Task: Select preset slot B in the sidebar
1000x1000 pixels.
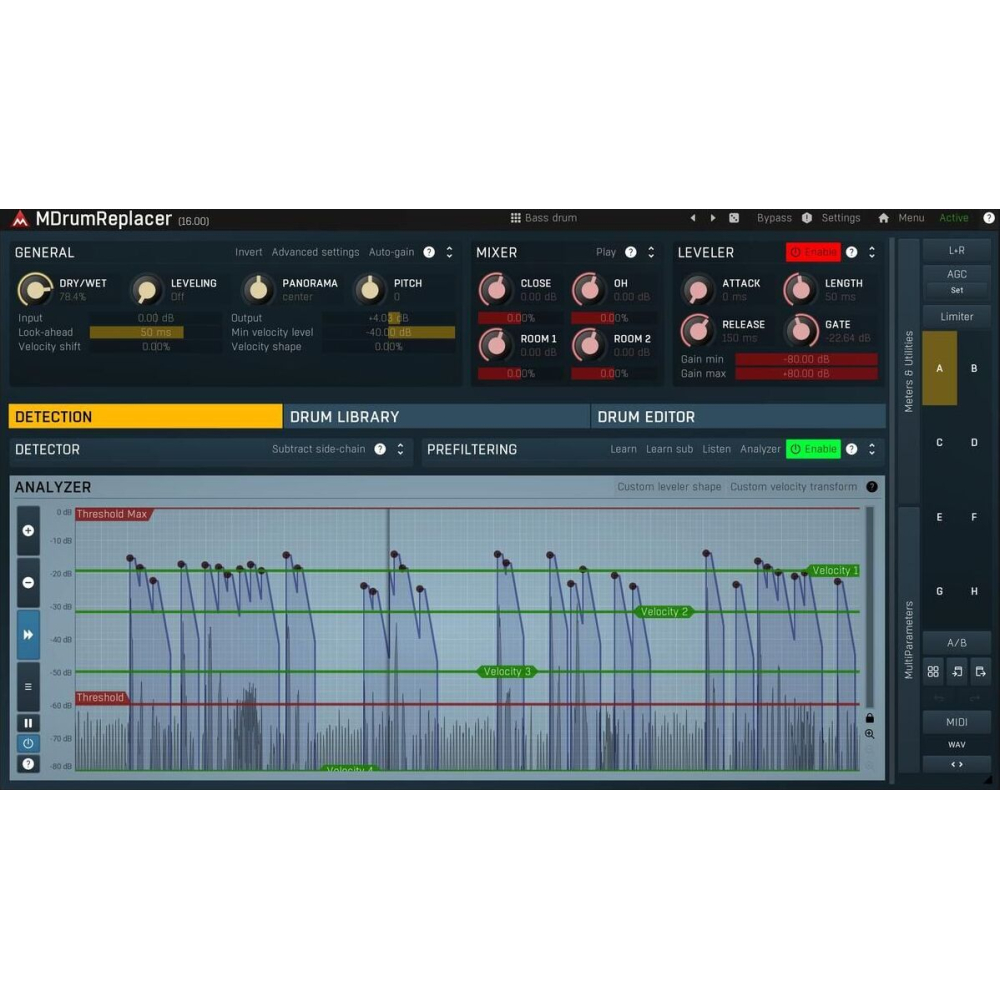Action: 974,369
